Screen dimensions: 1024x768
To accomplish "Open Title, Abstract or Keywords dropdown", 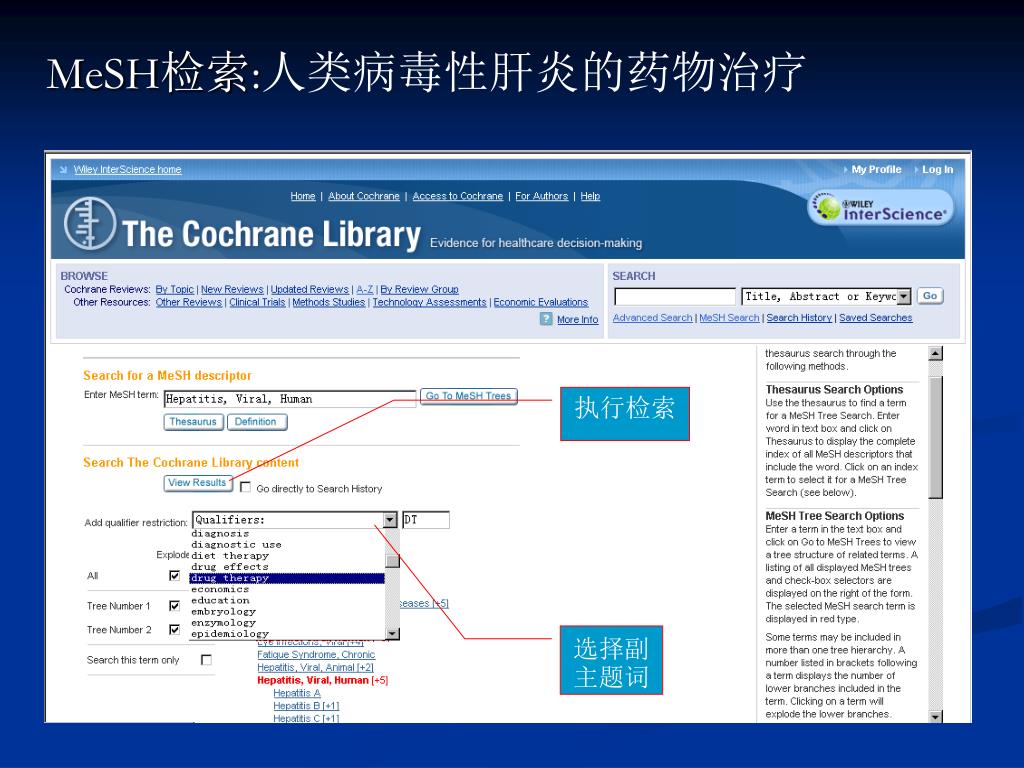I will click(x=826, y=296).
